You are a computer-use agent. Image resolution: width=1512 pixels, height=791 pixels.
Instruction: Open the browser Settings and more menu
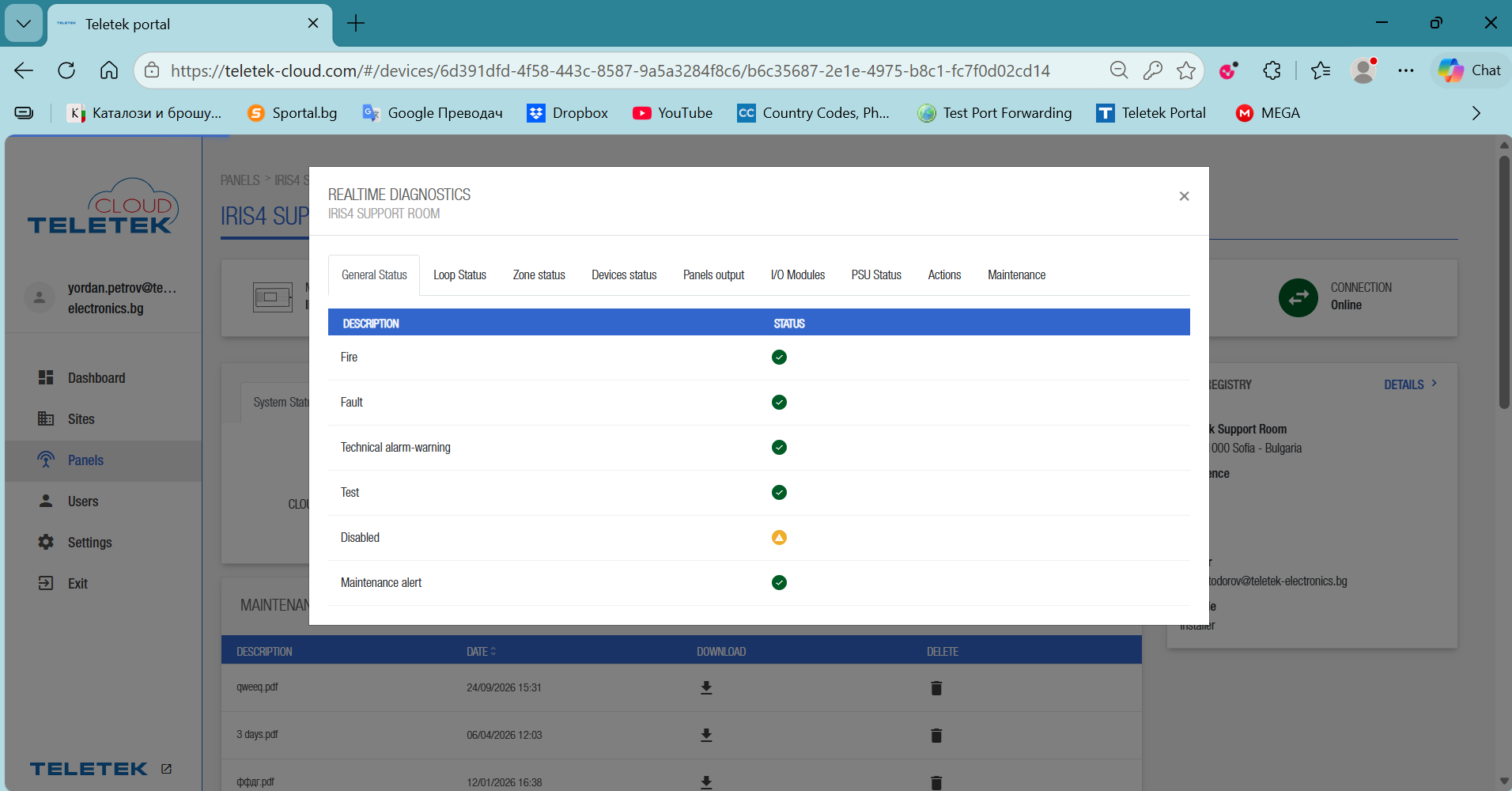[x=1405, y=71]
